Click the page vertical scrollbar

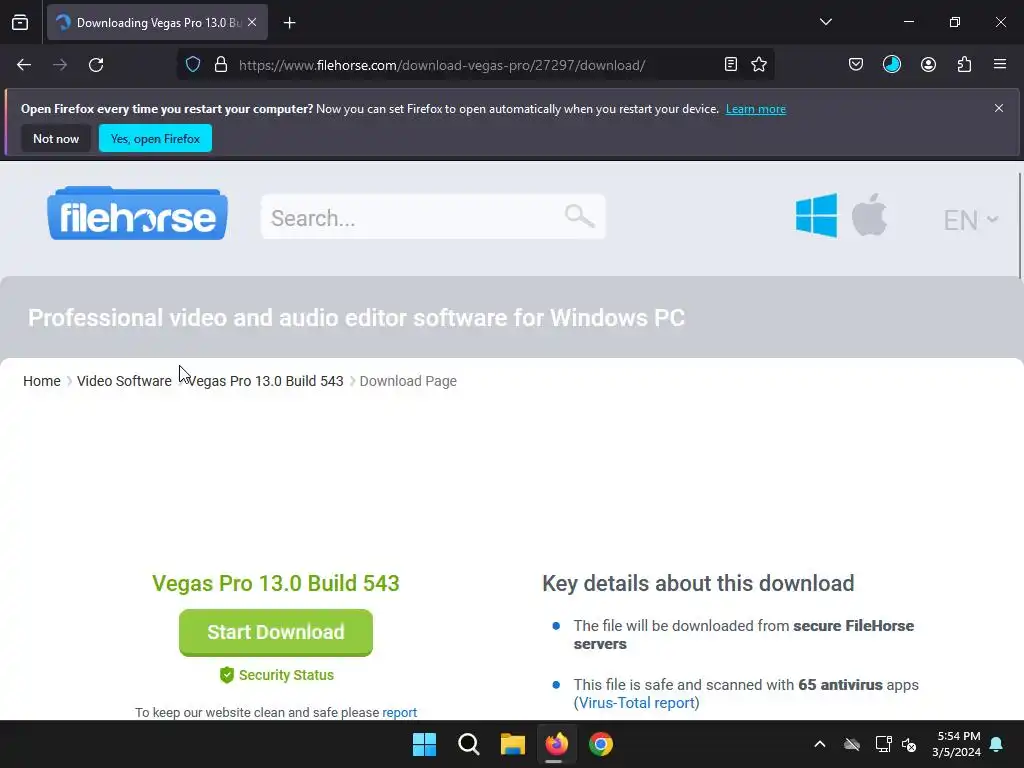(x=1019, y=225)
